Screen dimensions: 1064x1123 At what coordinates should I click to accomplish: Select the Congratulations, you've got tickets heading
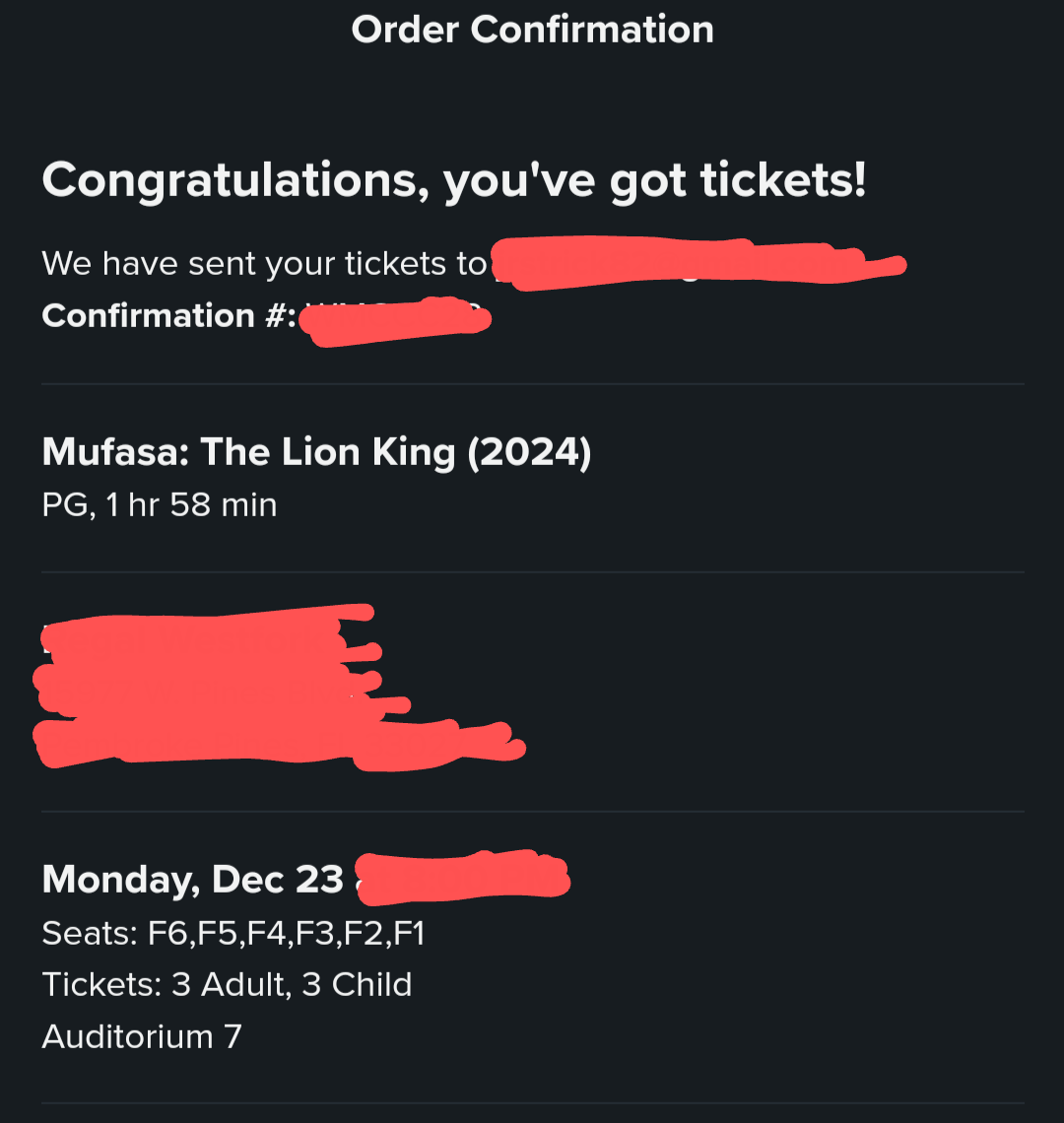click(454, 180)
